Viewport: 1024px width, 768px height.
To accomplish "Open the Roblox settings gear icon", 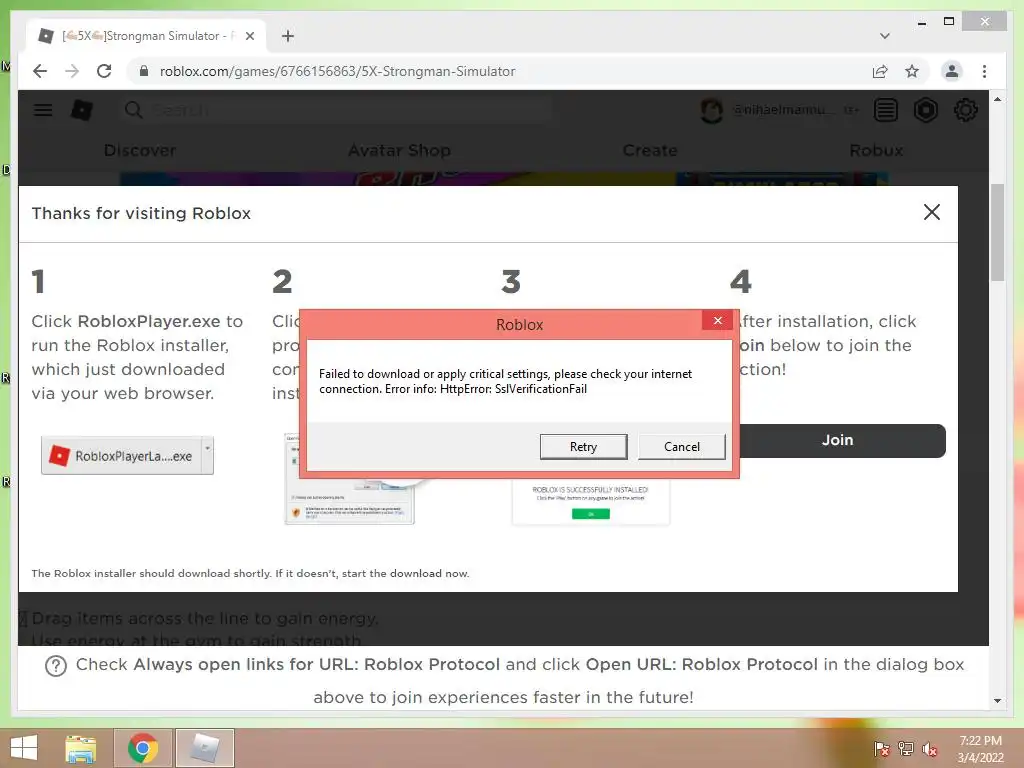I will 966,110.
